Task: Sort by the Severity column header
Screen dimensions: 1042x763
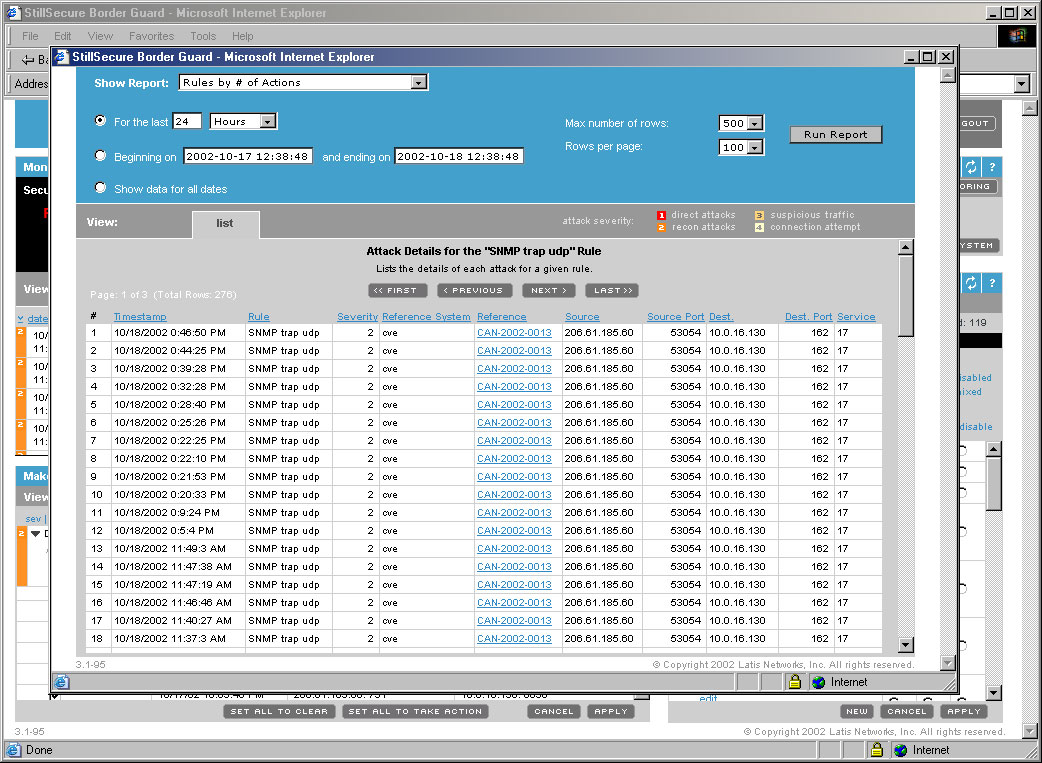Action: [x=357, y=317]
